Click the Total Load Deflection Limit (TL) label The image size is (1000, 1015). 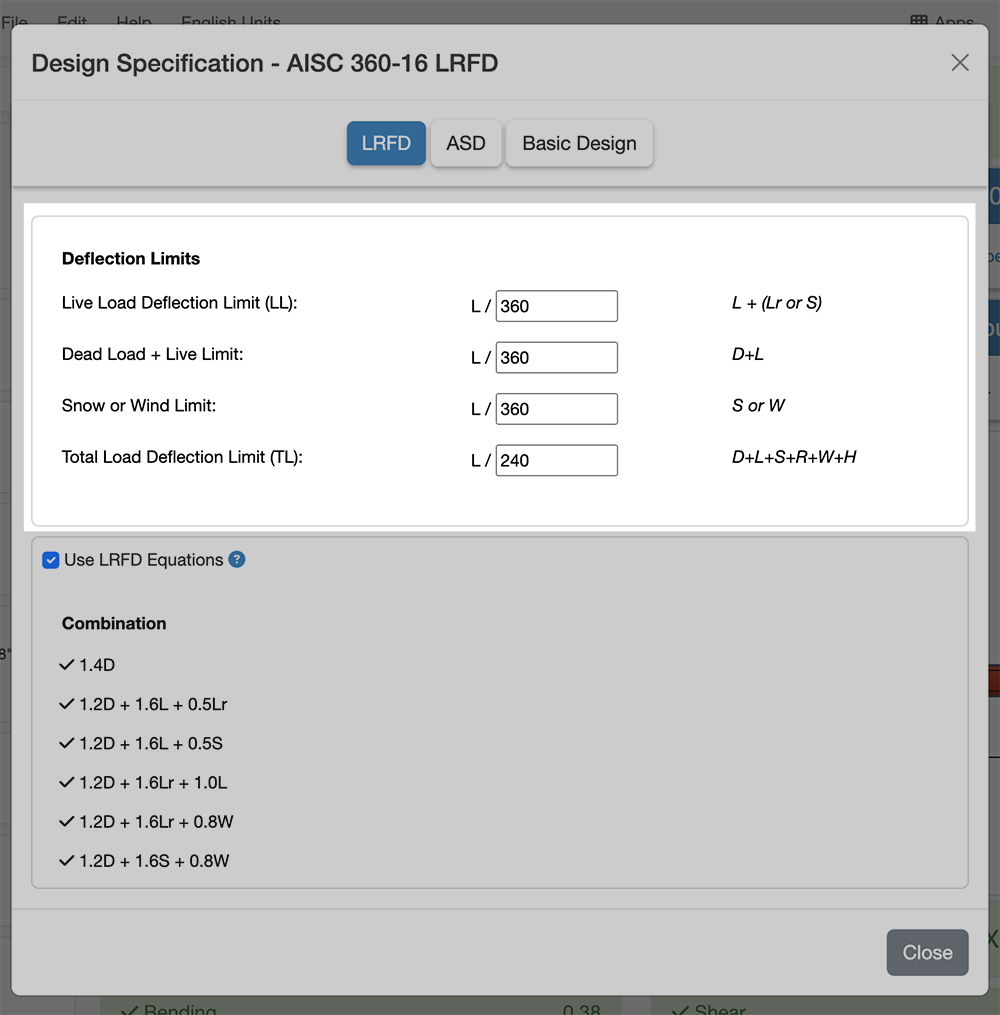(182, 457)
